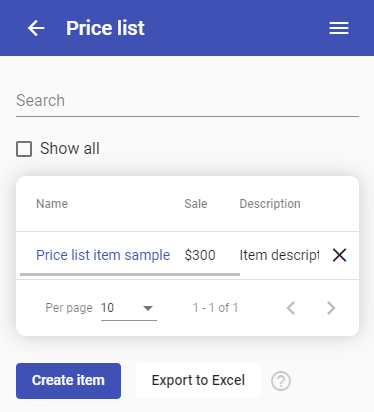Open Price list item sample link
374x412 pixels.
(x=103, y=255)
